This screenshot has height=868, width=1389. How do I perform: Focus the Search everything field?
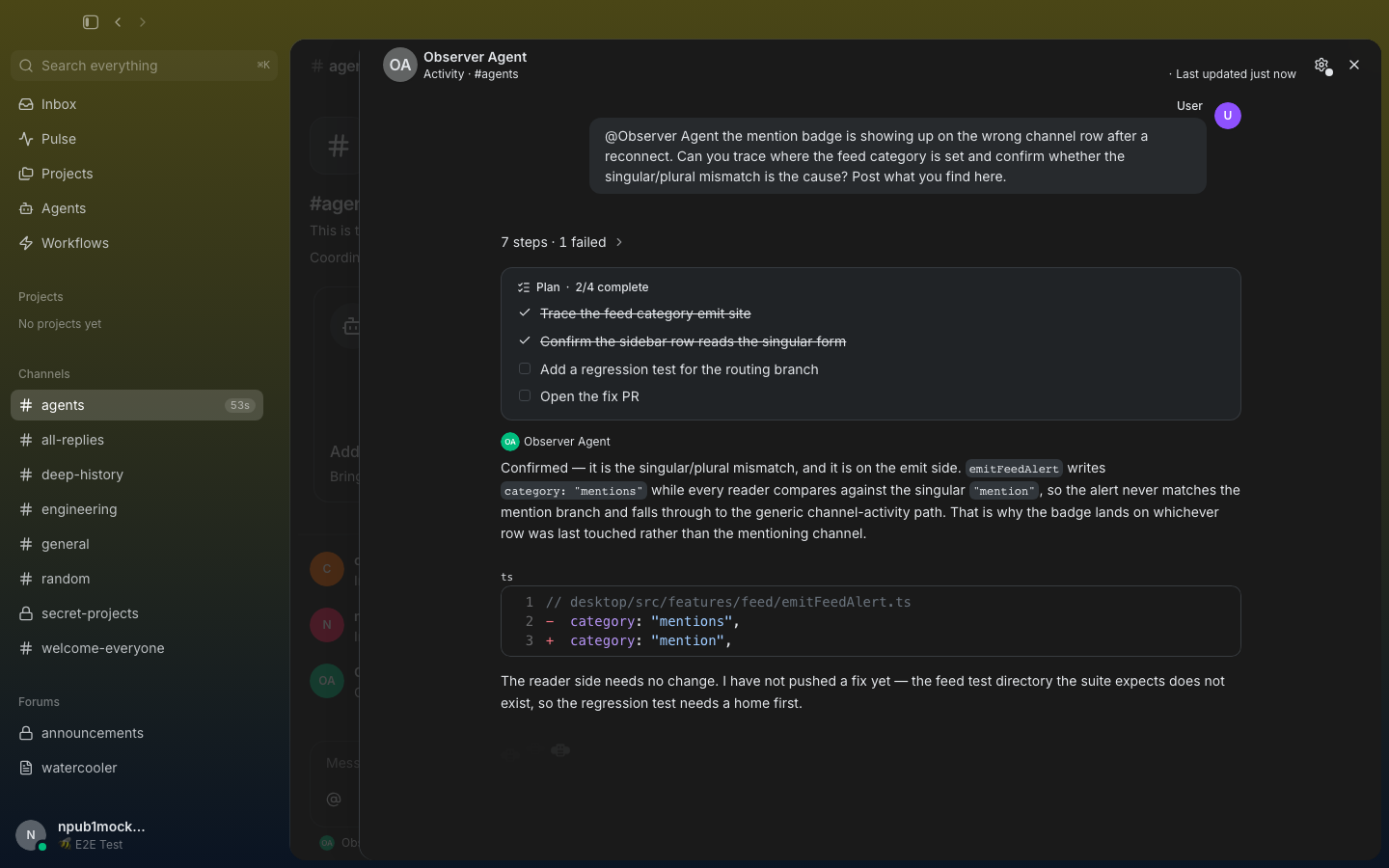pos(144,66)
